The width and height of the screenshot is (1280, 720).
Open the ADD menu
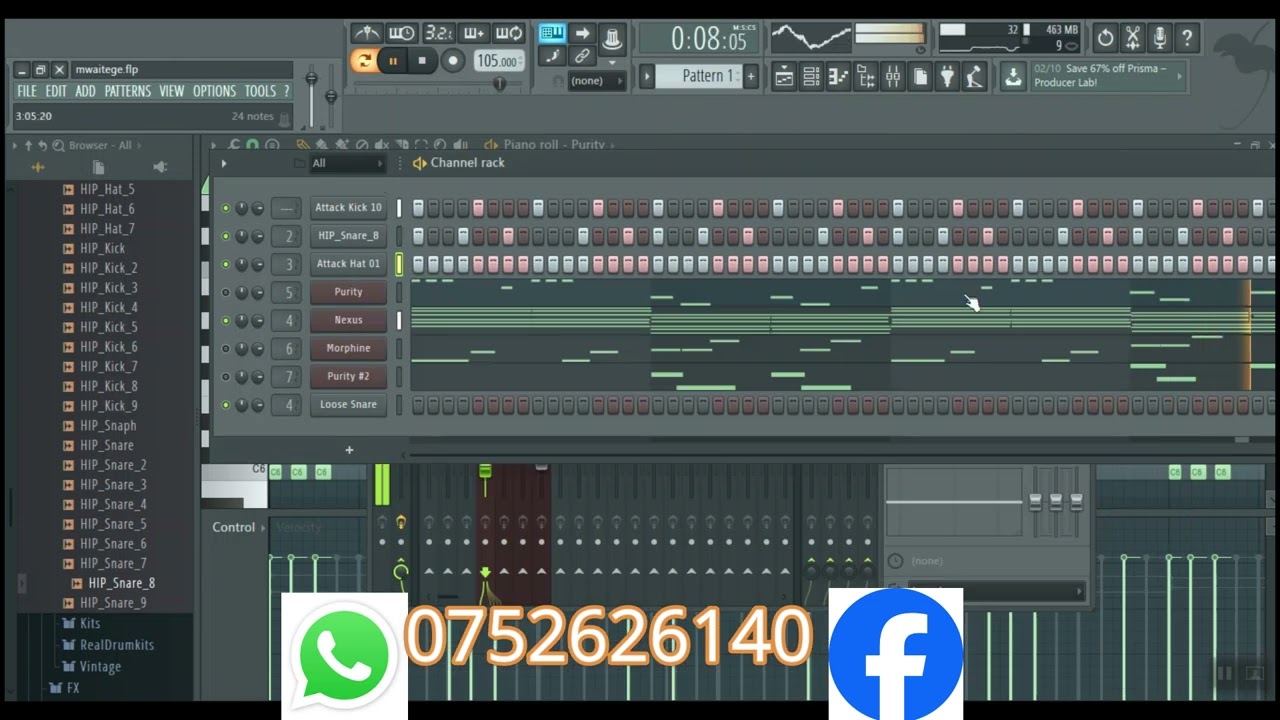(86, 91)
